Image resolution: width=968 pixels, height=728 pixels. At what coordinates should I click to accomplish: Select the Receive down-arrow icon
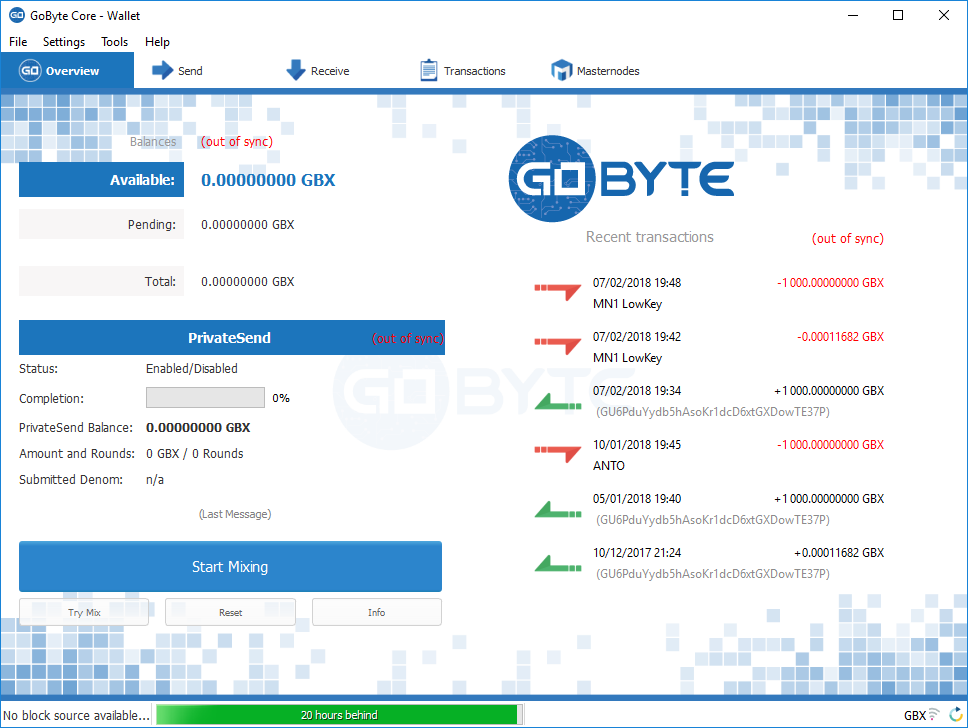click(x=294, y=70)
